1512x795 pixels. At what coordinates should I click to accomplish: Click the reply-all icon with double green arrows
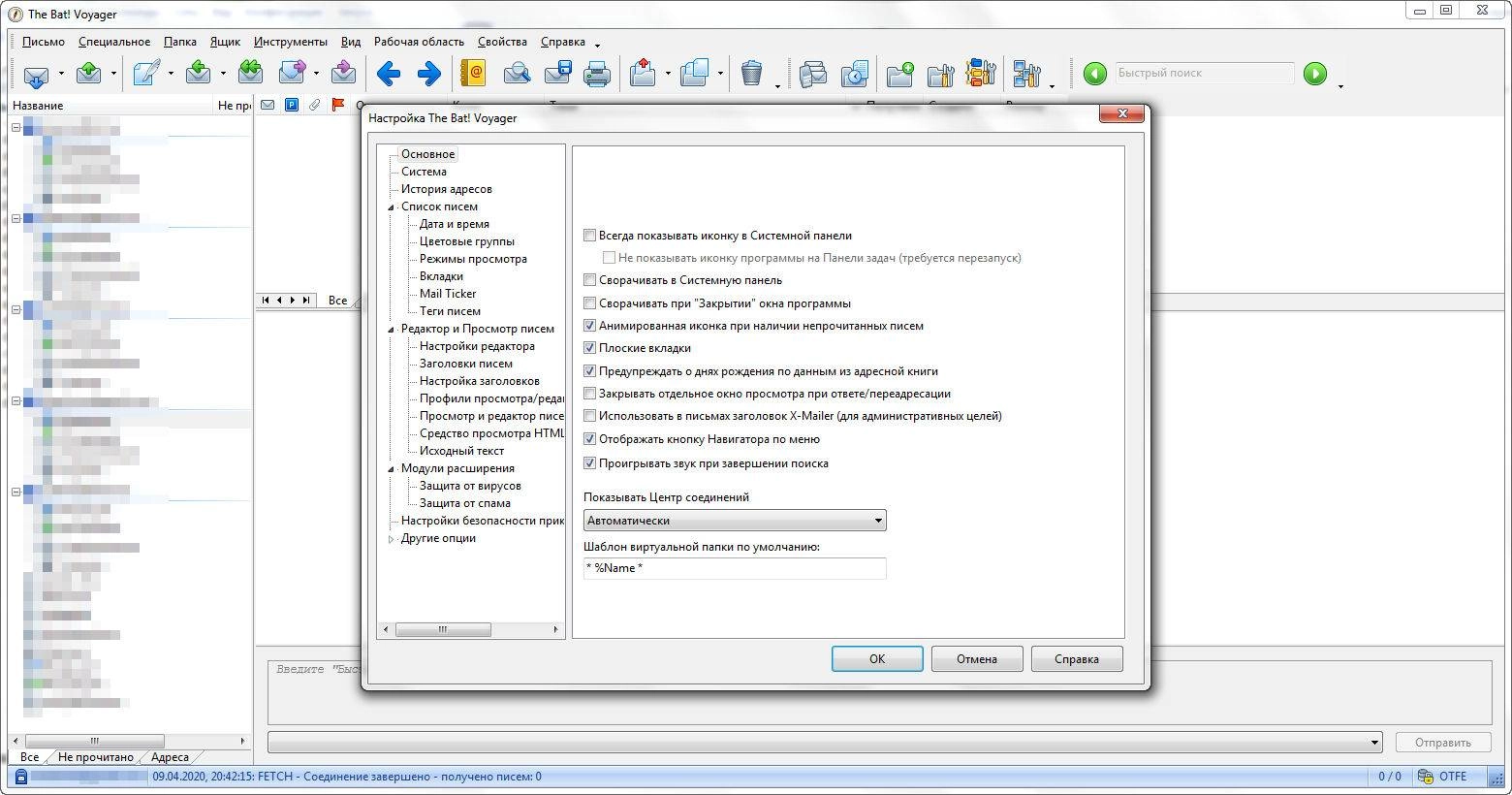(x=250, y=74)
